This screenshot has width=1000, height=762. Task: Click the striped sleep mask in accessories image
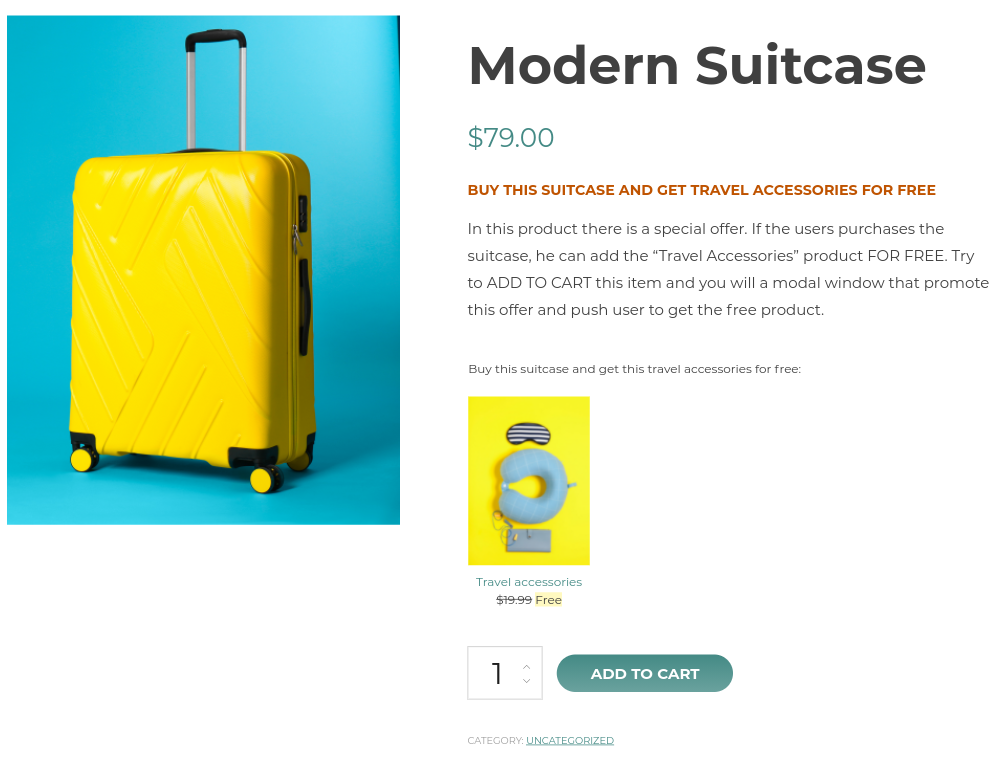528,434
